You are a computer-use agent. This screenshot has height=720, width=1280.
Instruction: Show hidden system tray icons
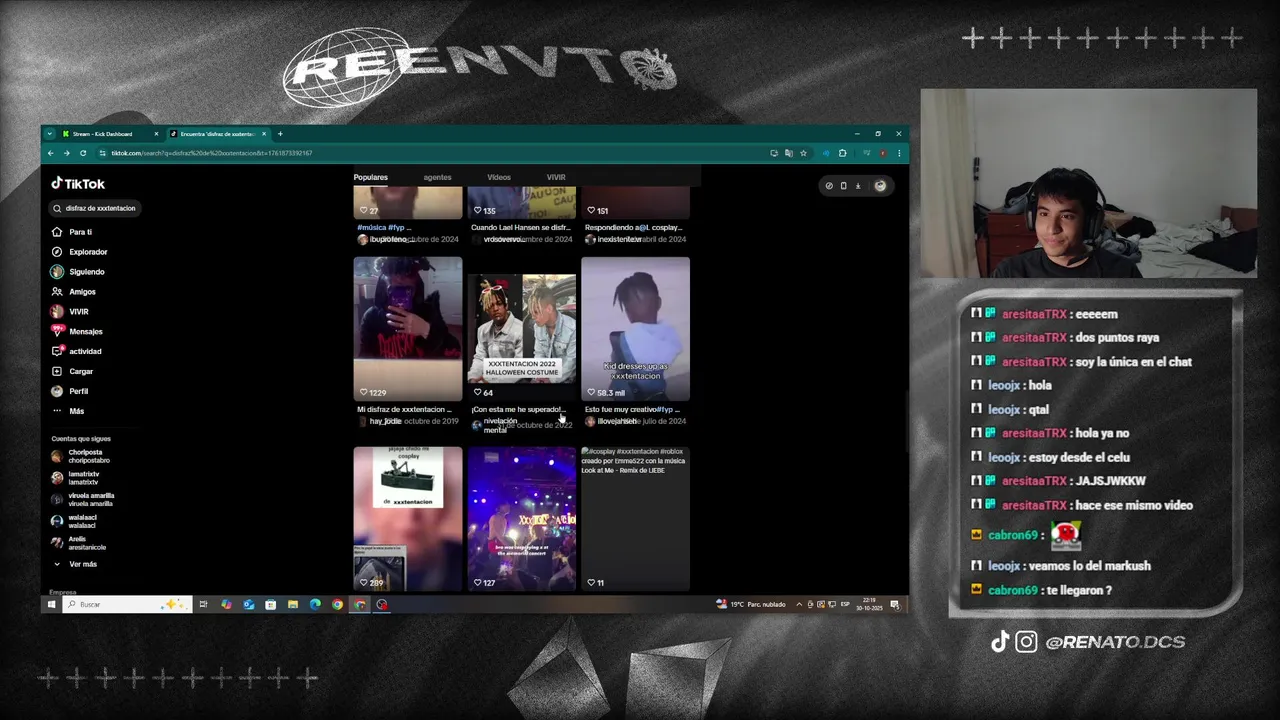coord(799,604)
